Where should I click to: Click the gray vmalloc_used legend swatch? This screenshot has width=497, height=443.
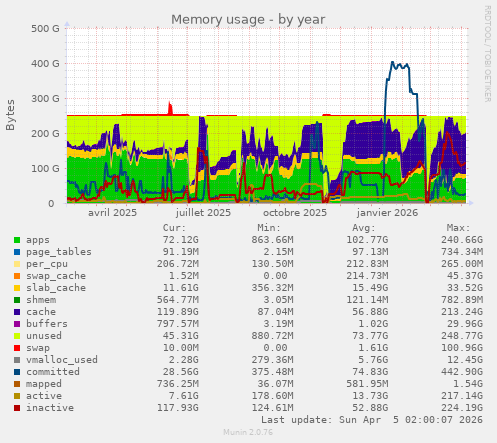point(17,360)
